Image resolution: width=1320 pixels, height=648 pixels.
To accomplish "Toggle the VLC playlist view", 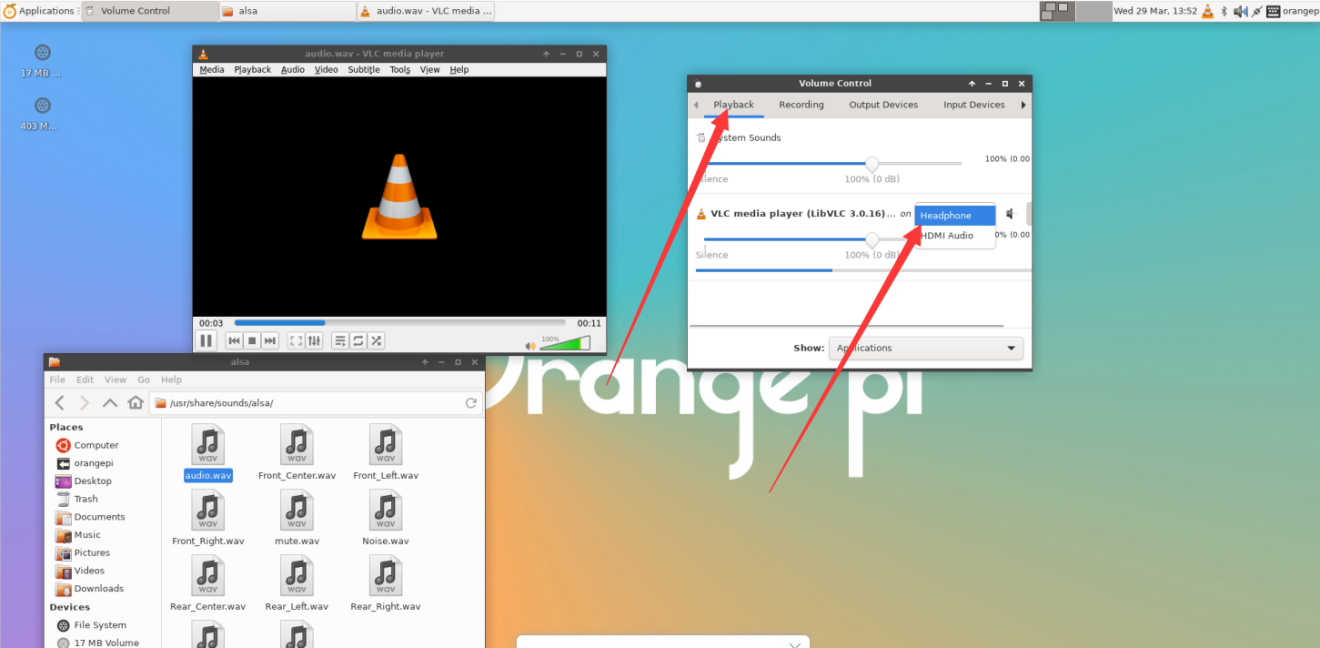I will [x=340, y=341].
